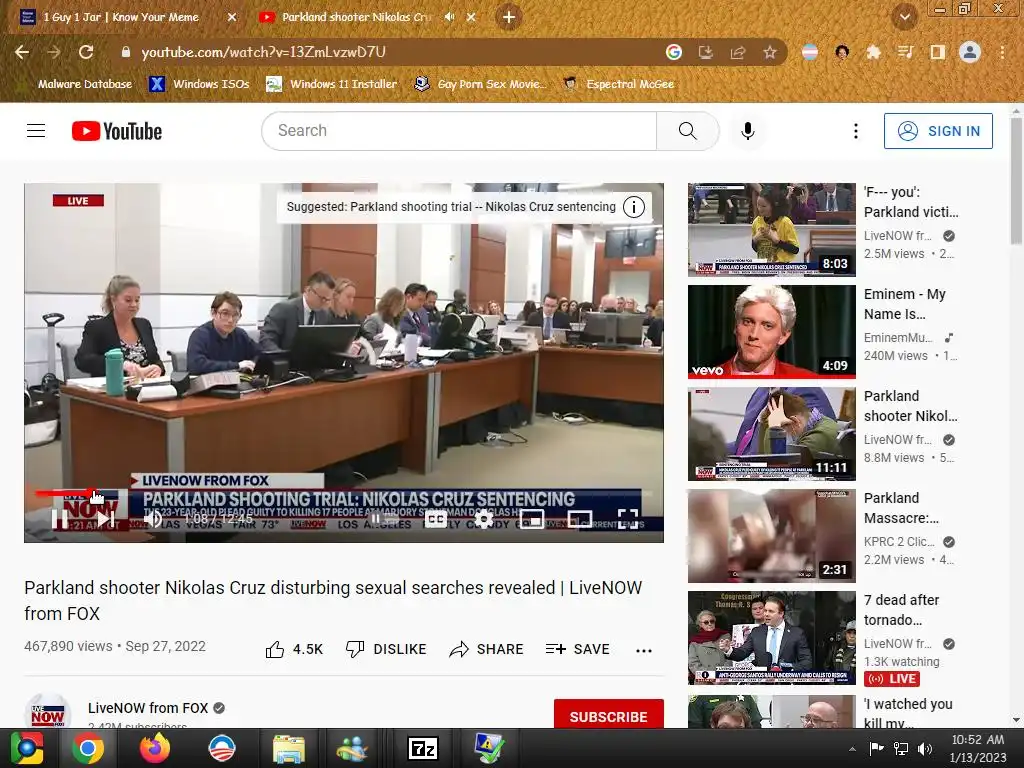
Task: Toggle the Chrome side panel
Action: pos(937,52)
